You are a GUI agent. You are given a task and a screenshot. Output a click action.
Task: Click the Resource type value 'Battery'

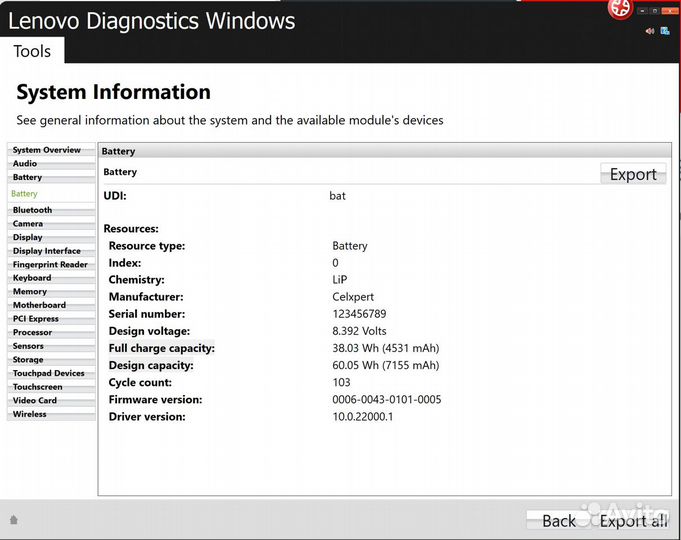[350, 246]
